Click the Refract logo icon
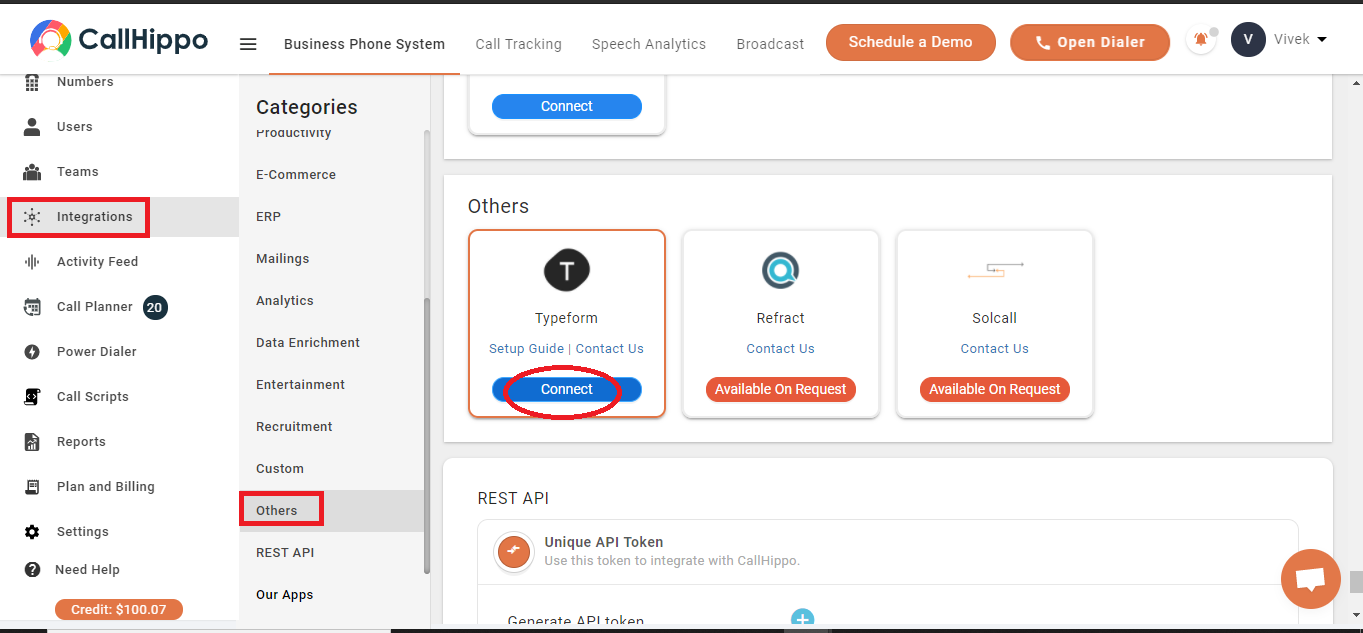This screenshot has height=633, width=1363. (x=780, y=270)
